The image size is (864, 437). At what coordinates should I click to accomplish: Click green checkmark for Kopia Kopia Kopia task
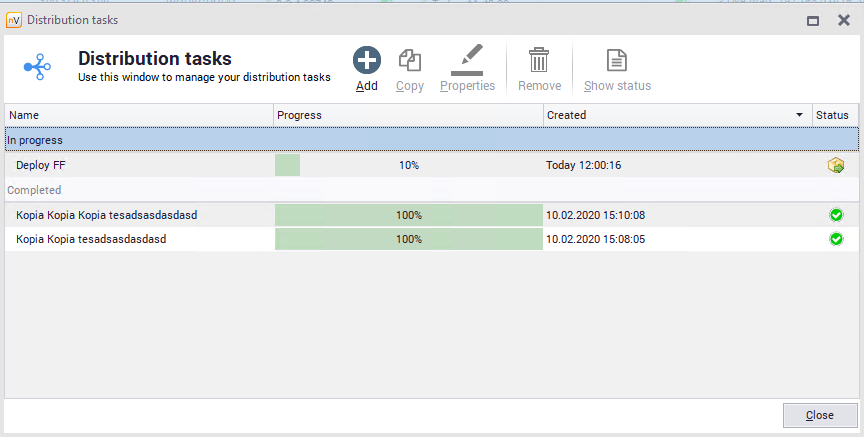coord(836,215)
